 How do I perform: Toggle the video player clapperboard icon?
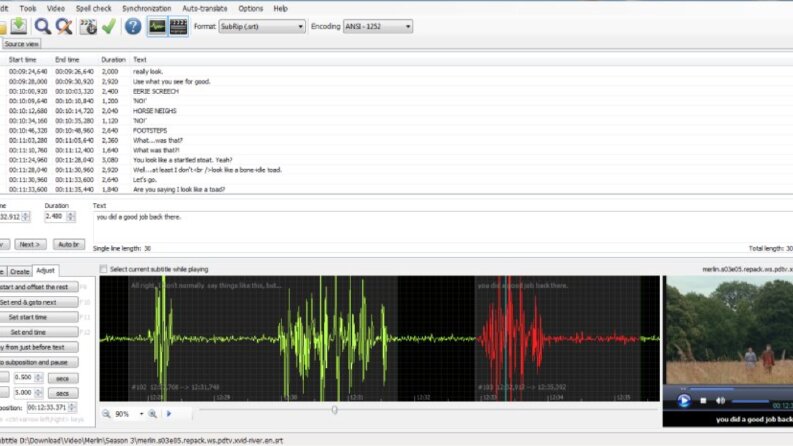tap(178, 26)
